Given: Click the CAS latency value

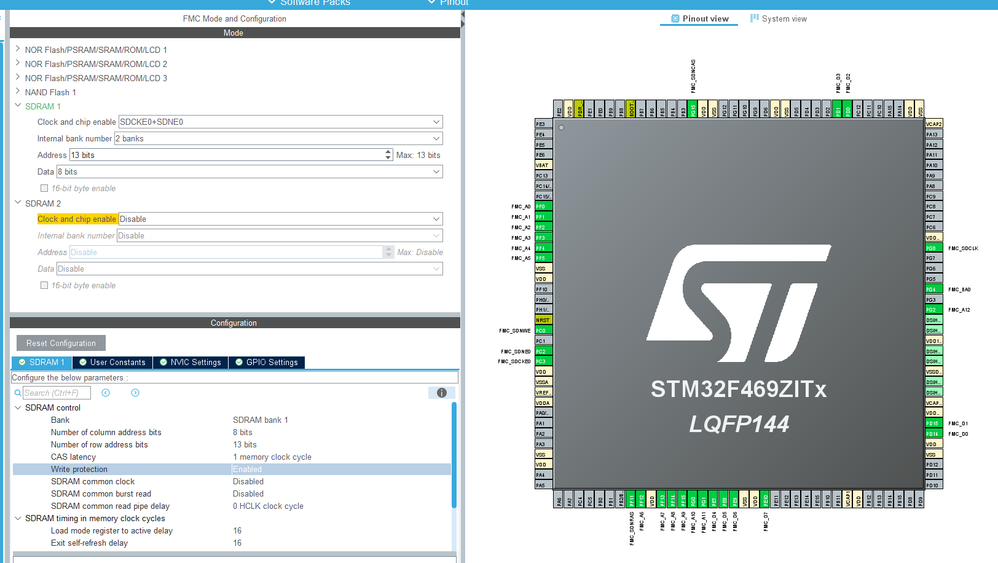Looking at the screenshot, I should click(x=272, y=457).
